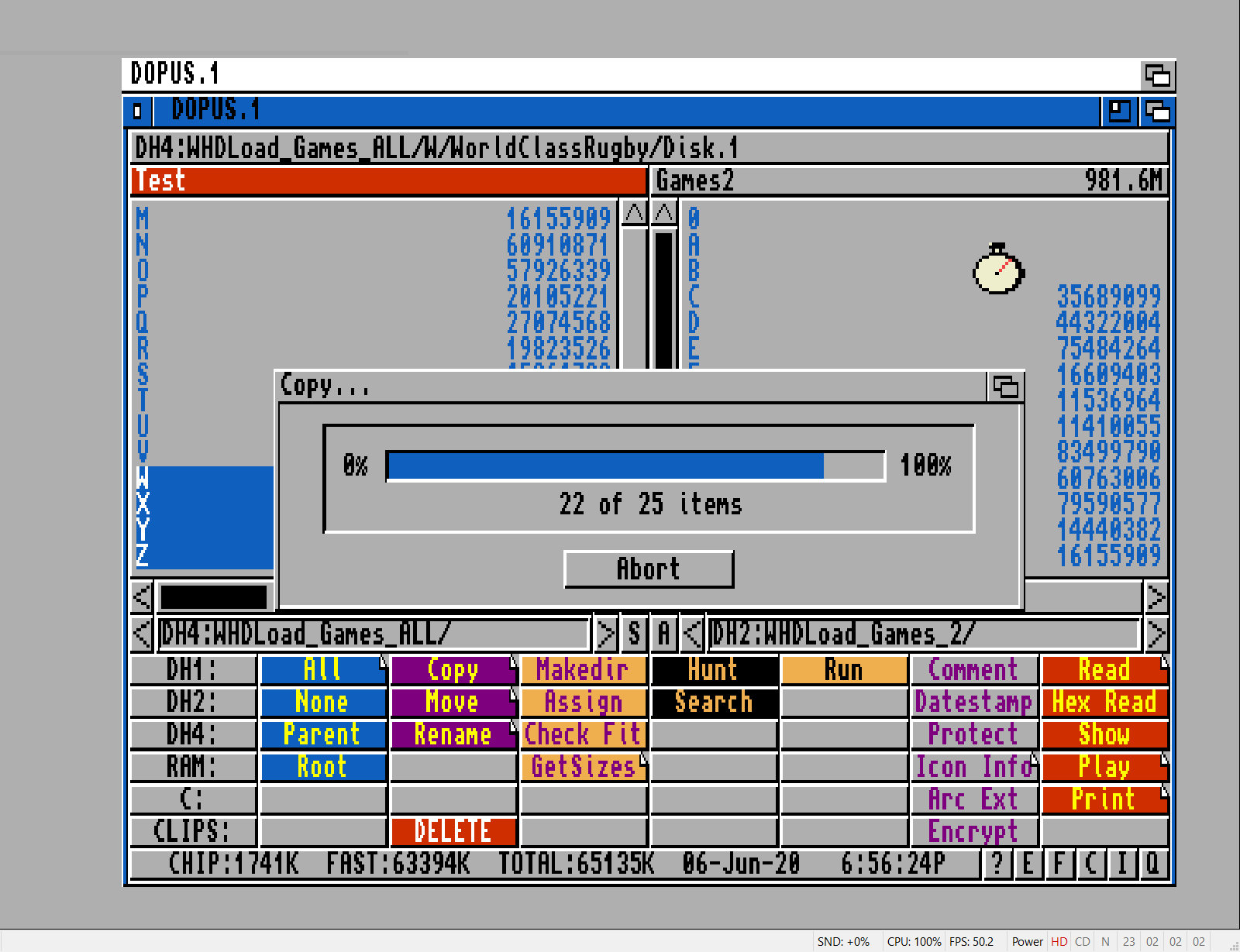Click the Arc Ext button

[974, 799]
